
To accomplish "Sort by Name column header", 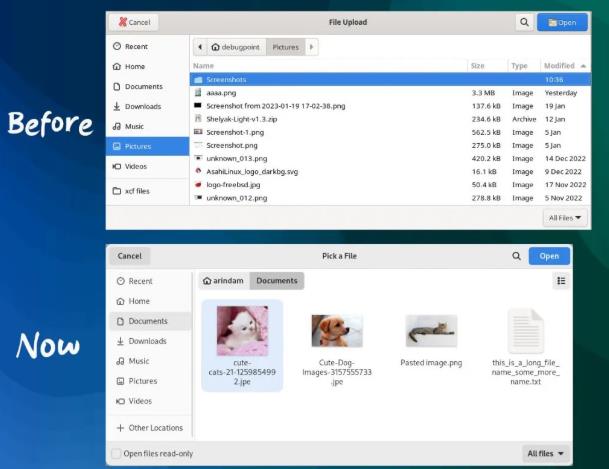I will click(x=329, y=66).
